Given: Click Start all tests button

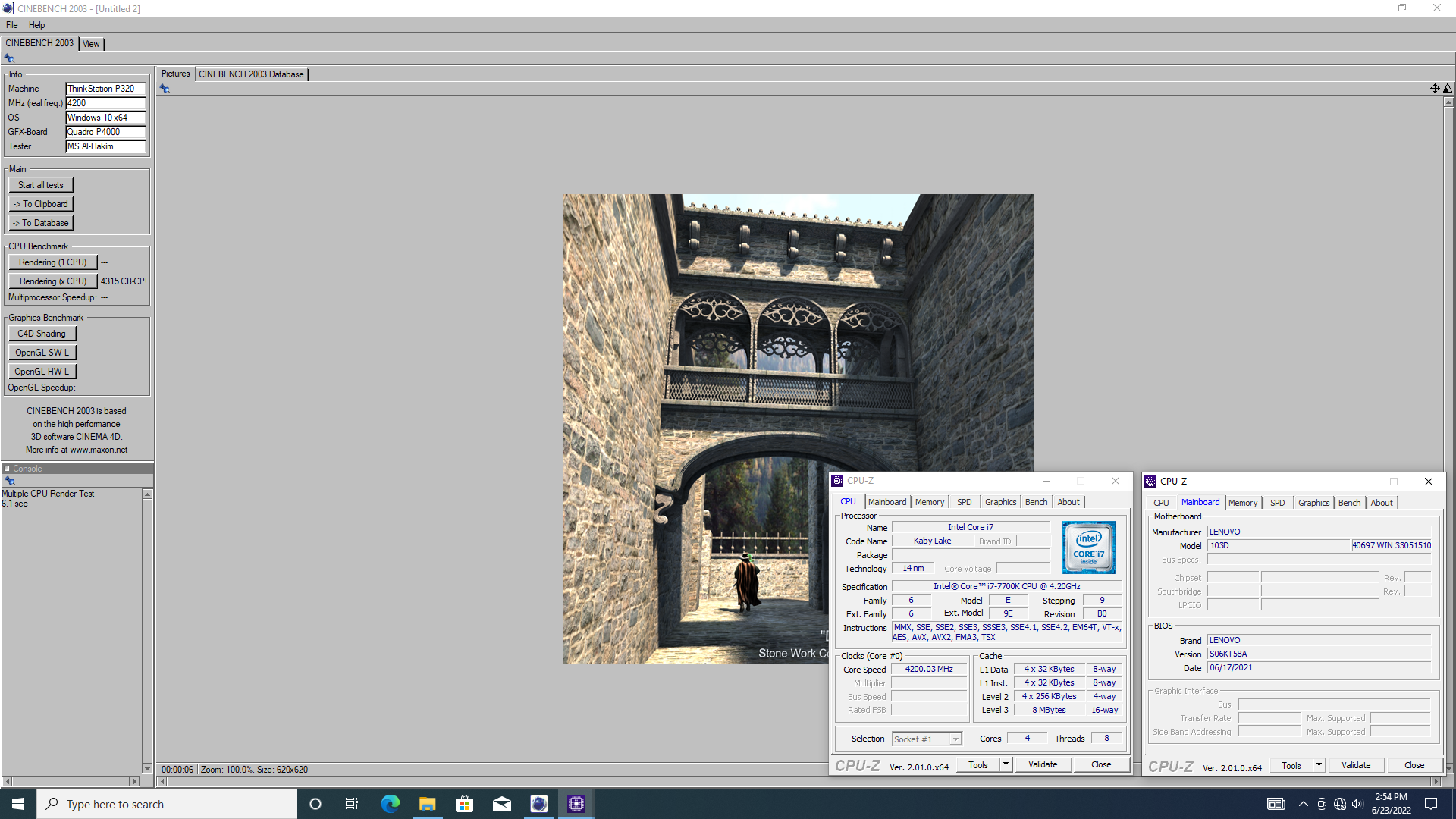Looking at the screenshot, I should click(41, 185).
